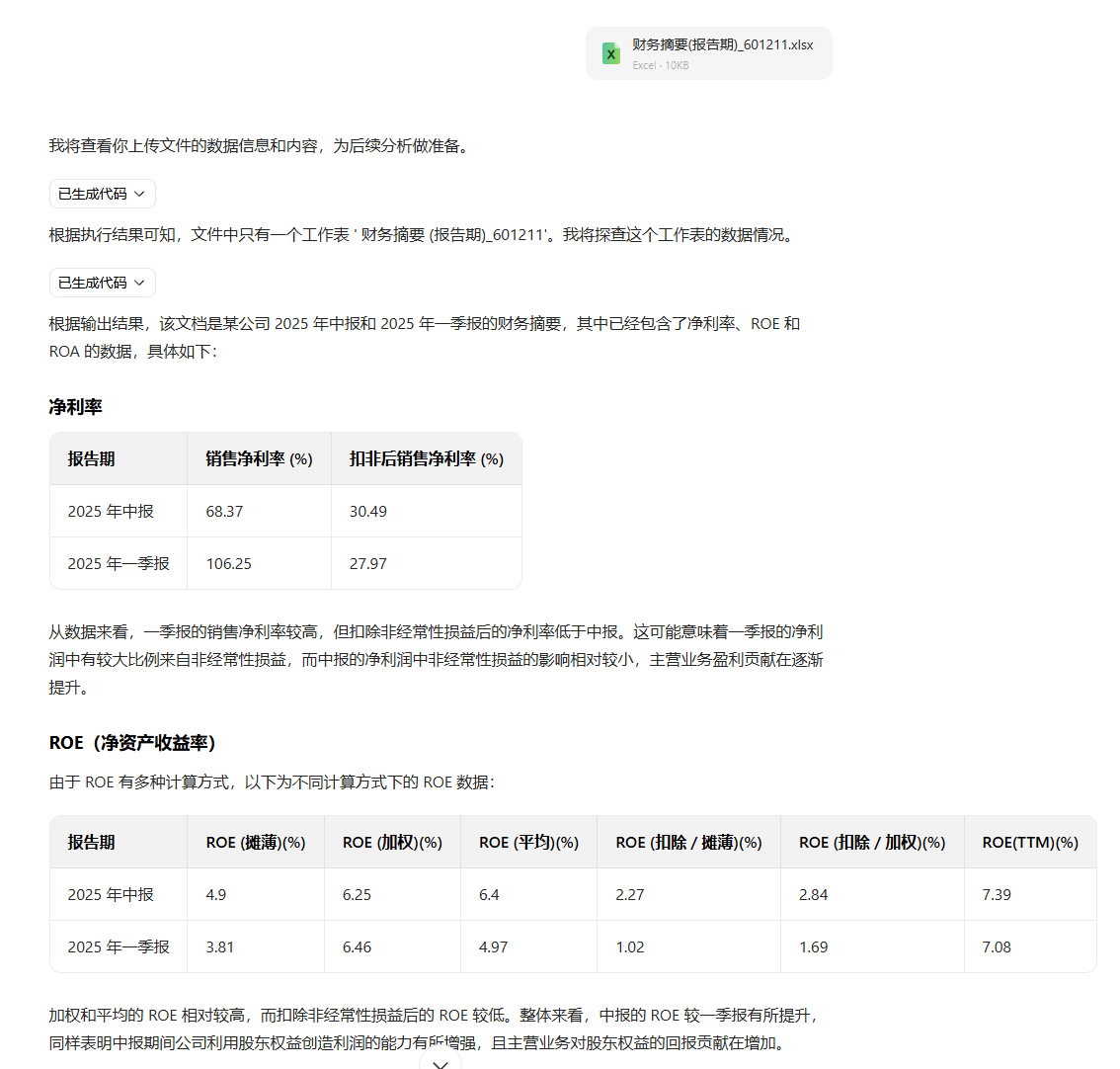Select ROE cell value 2.84
1120x1069 pixels.
pyautogui.click(x=813, y=895)
